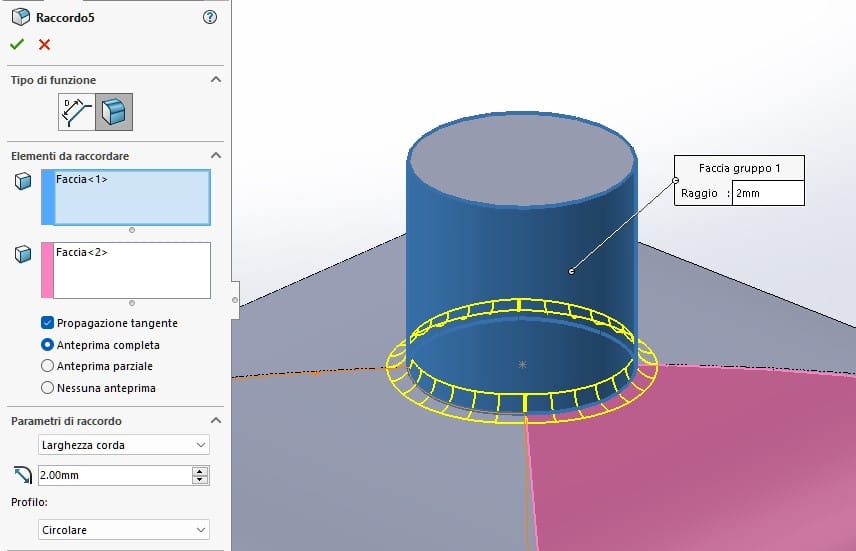Accept the fillet with the green checkmark
The width and height of the screenshot is (856, 551).
coord(17,44)
